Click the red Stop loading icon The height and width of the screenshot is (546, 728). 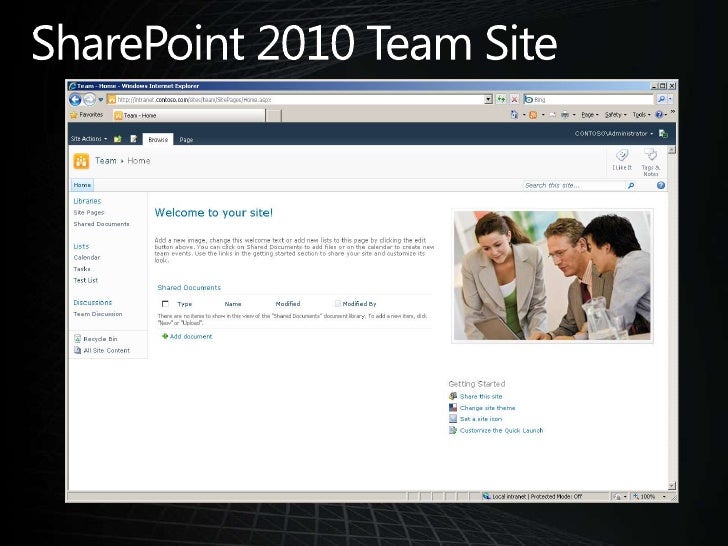[x=514, y=99]
